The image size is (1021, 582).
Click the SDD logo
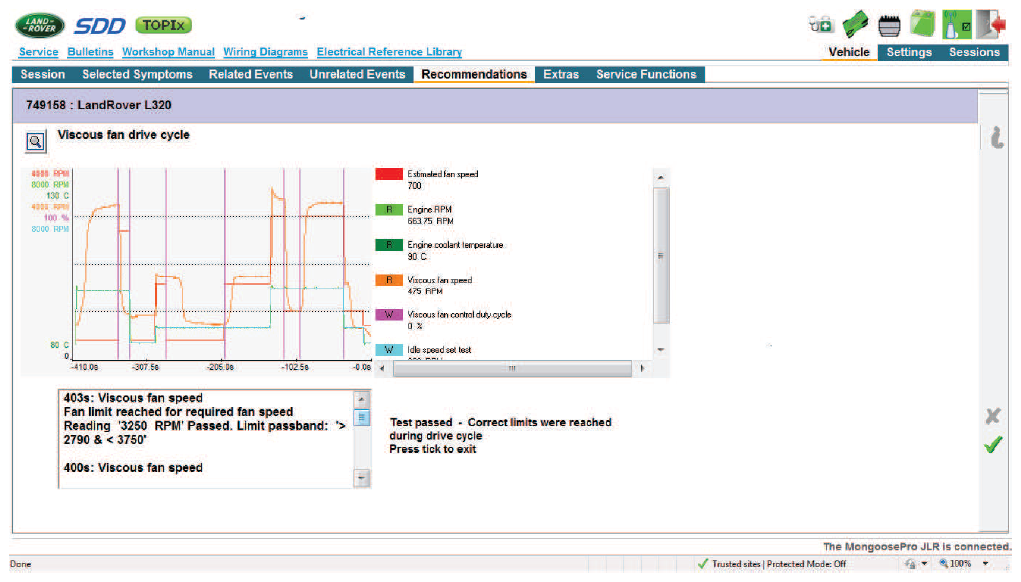pyautogui.click(x=99, y=26)
